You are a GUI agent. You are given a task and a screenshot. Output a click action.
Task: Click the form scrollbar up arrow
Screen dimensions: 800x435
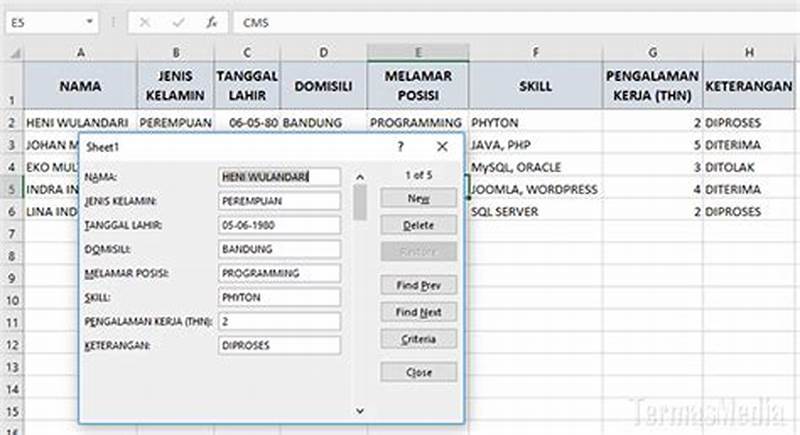[x=360, y=177]
